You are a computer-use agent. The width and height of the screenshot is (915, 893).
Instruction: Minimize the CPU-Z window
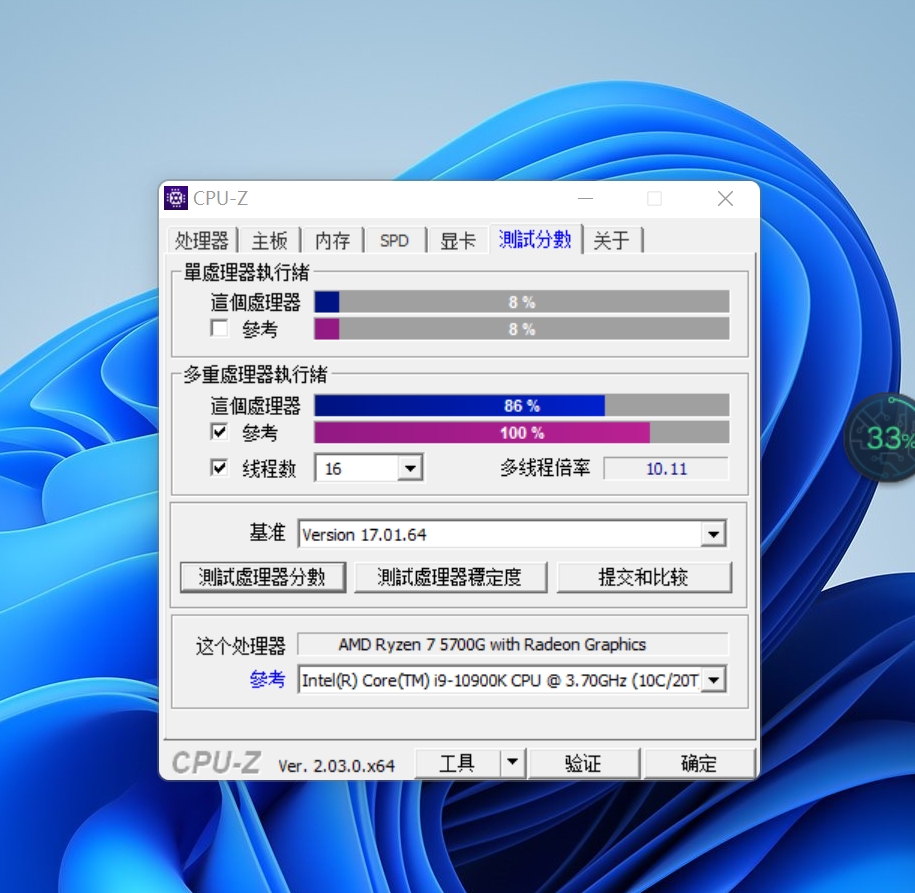(x=585, y=198)
